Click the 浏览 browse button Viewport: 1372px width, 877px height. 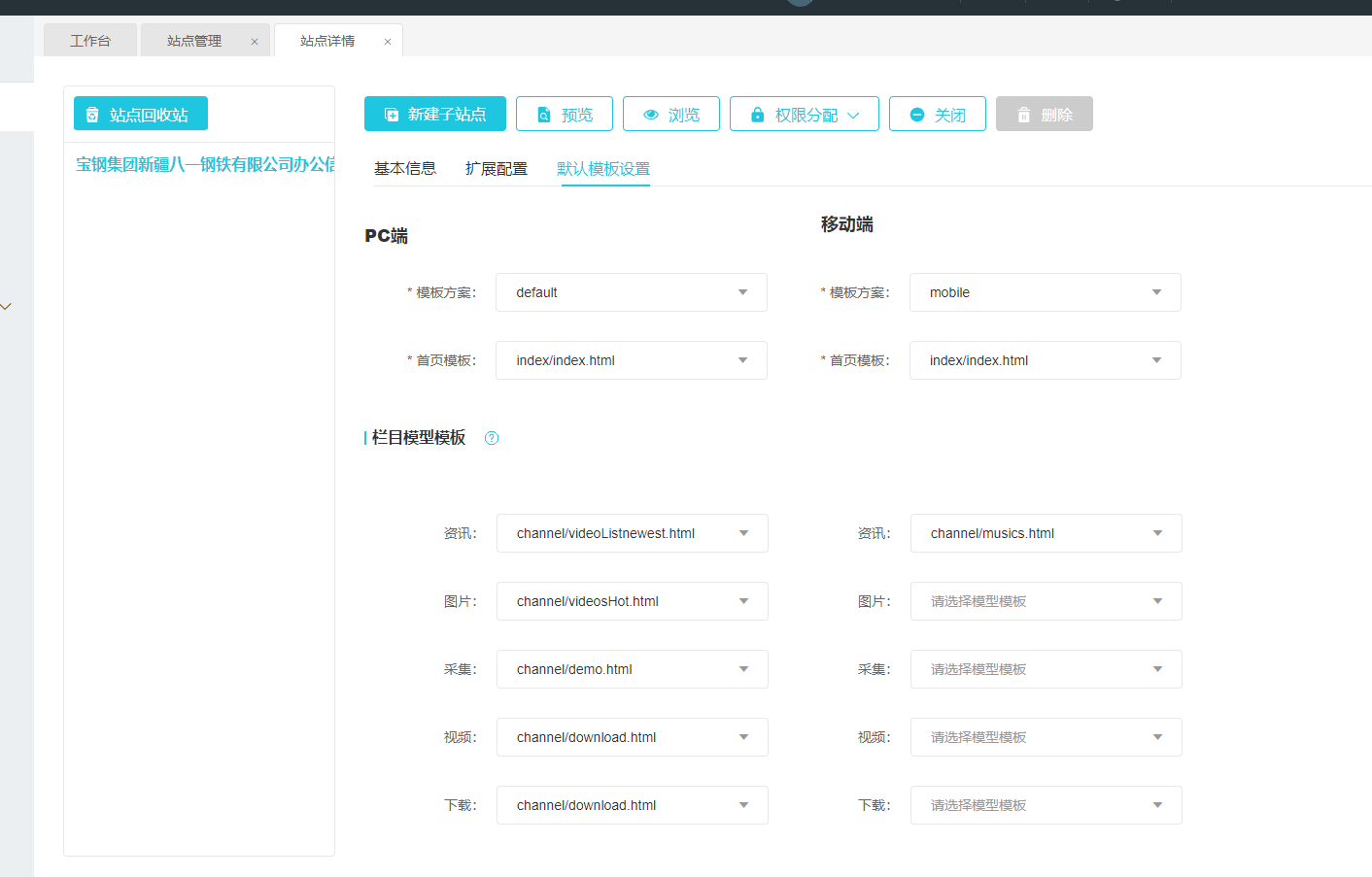click(x=671, y=115)
